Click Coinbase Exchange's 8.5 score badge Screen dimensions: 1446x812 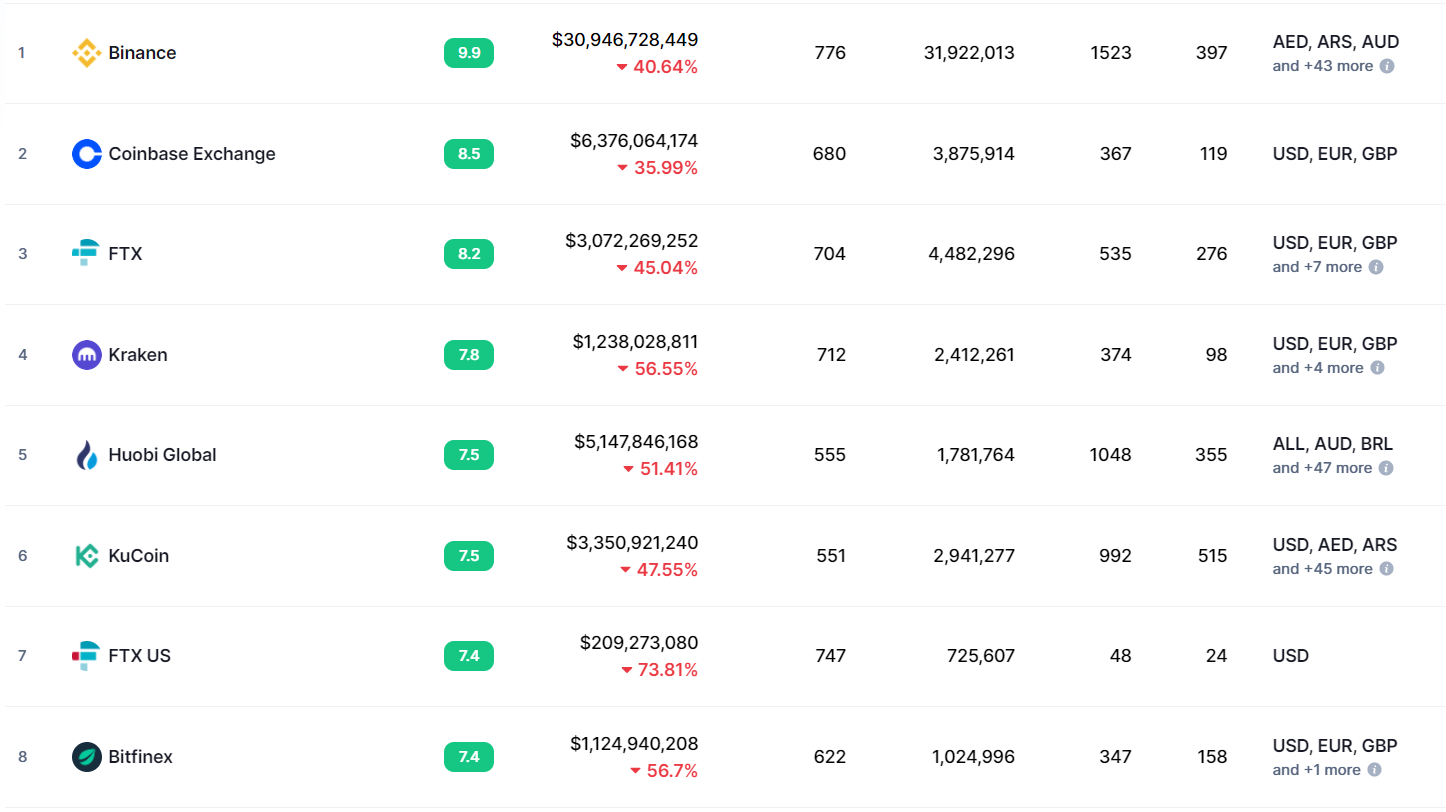click(469, 154)
